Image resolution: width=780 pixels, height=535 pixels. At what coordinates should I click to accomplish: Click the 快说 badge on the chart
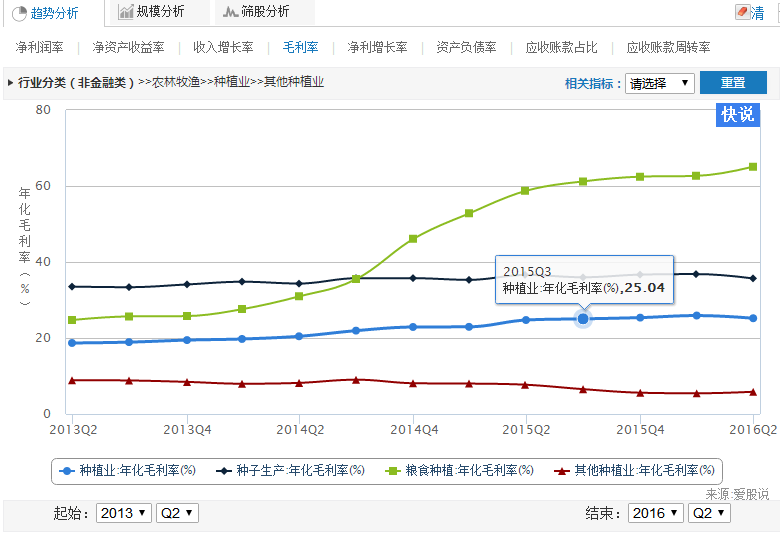tap(738, 115)
